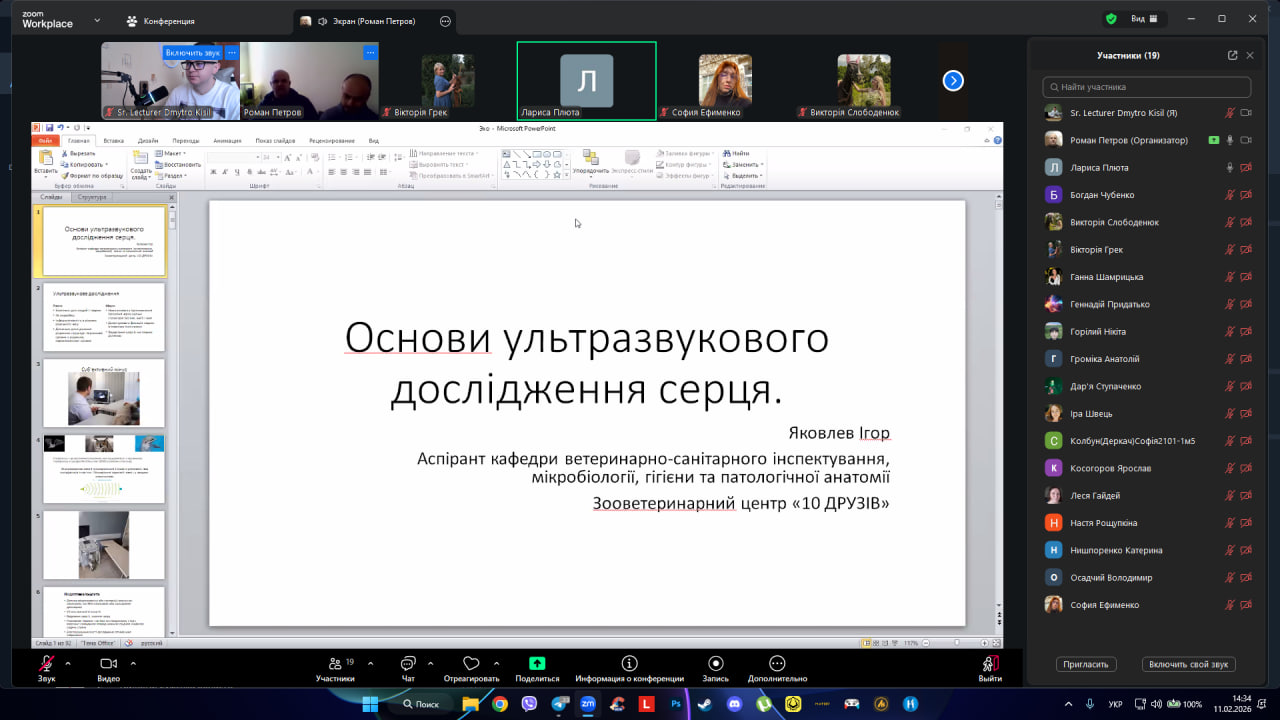Expand video options arrow next to Видео
The image size is (1280, 720).
pos(131,663)
